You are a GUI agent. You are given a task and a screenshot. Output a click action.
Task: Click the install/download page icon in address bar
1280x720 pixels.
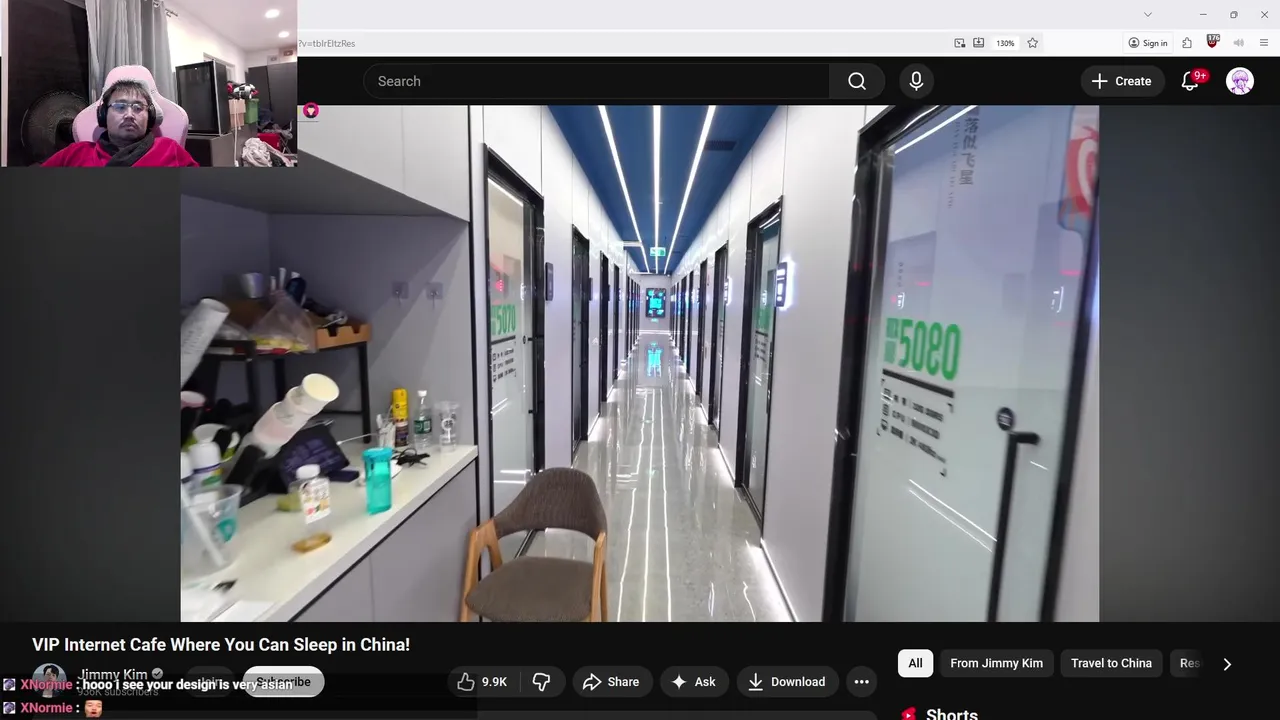tap(979, 43)
